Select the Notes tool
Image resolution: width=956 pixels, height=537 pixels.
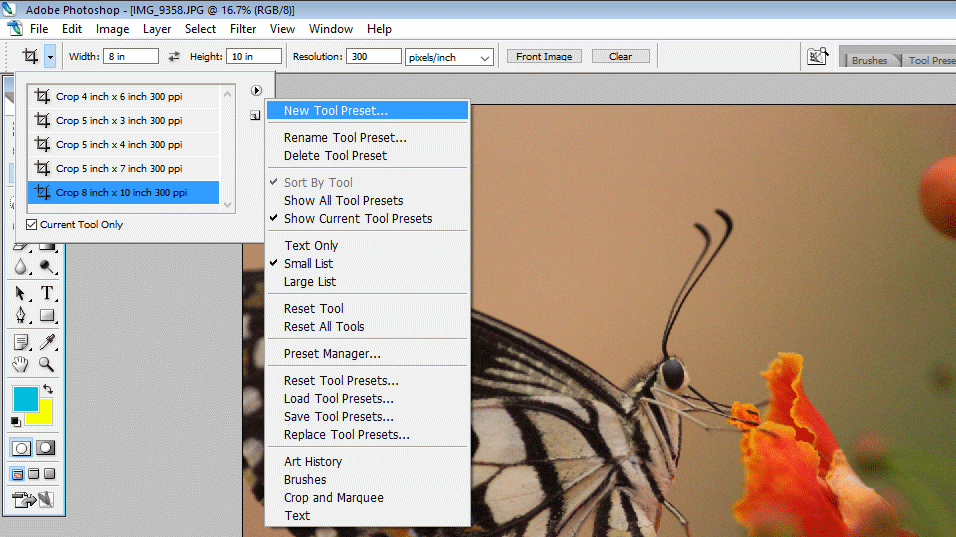click(21, 342)
